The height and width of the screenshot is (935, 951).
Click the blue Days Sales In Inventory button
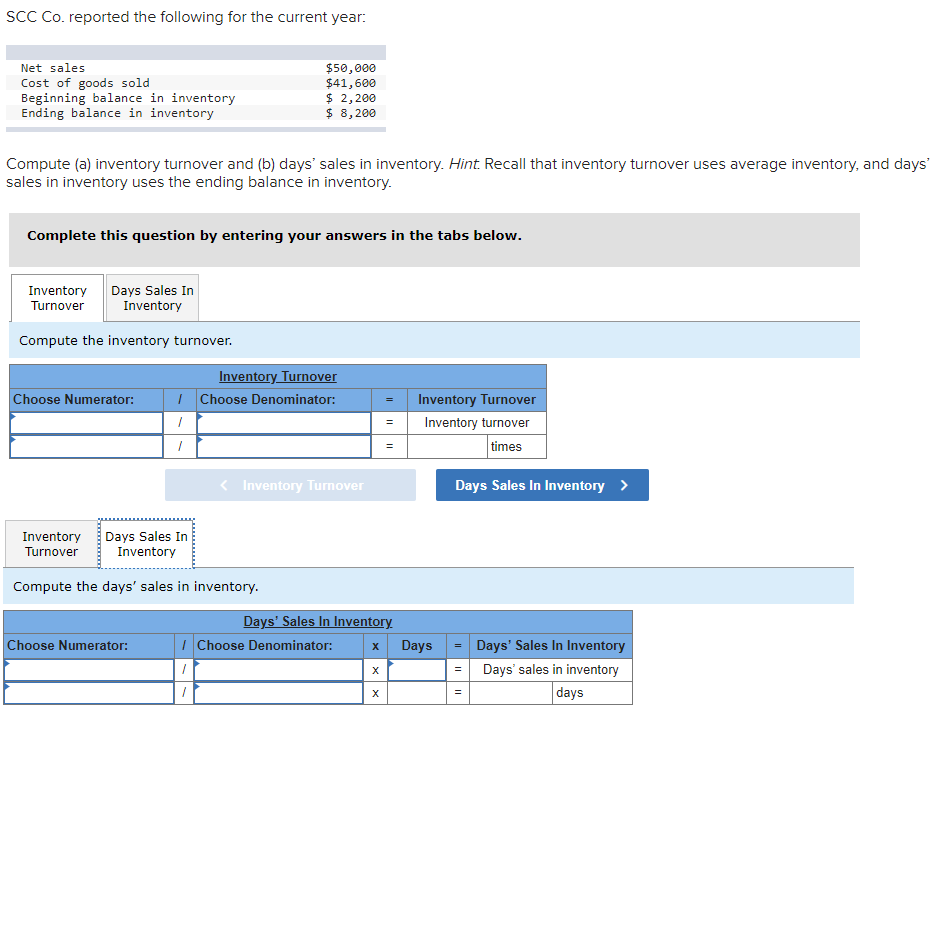(x=541, y=484)
